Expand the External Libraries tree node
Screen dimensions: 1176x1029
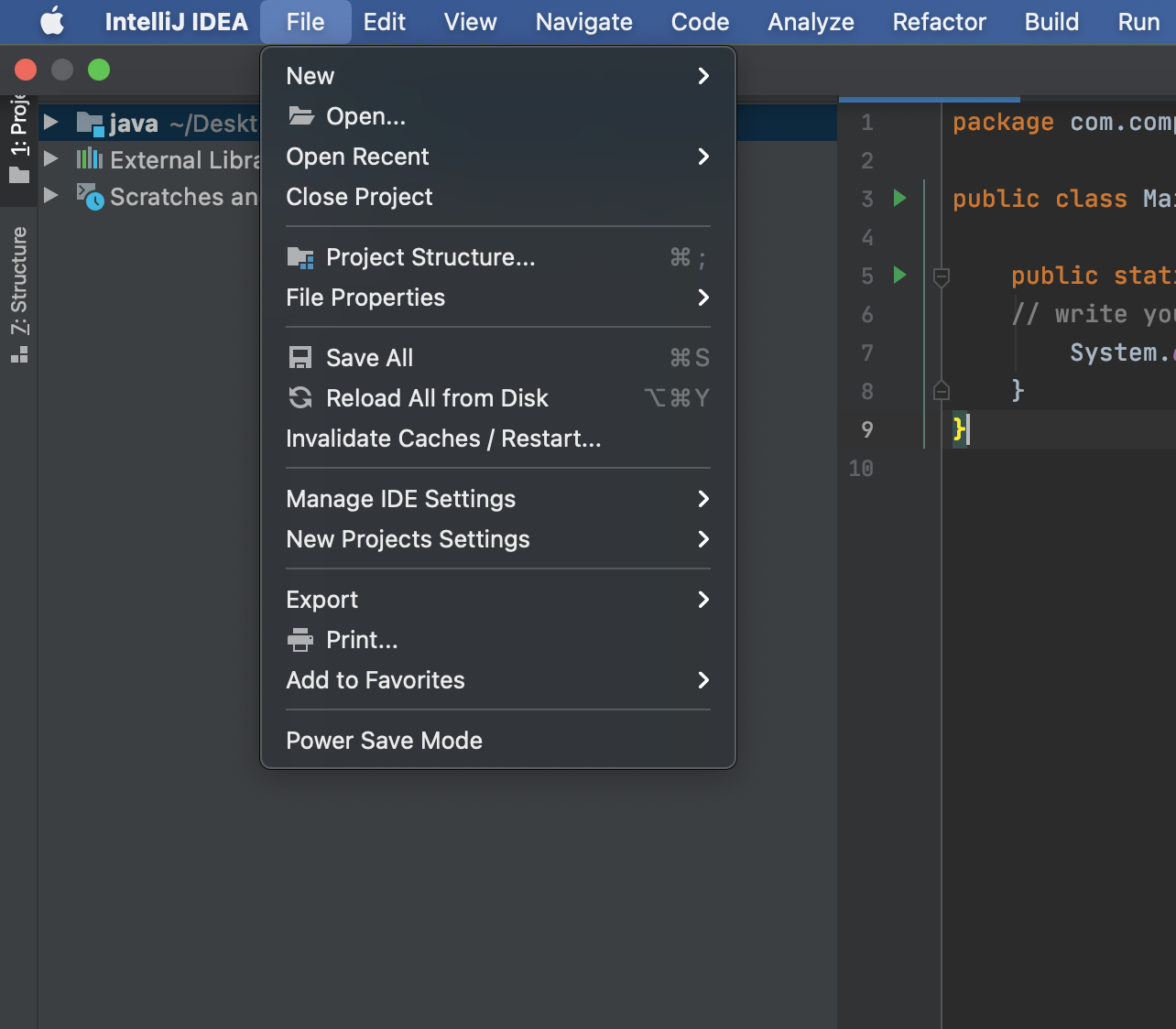coord(51,158)
